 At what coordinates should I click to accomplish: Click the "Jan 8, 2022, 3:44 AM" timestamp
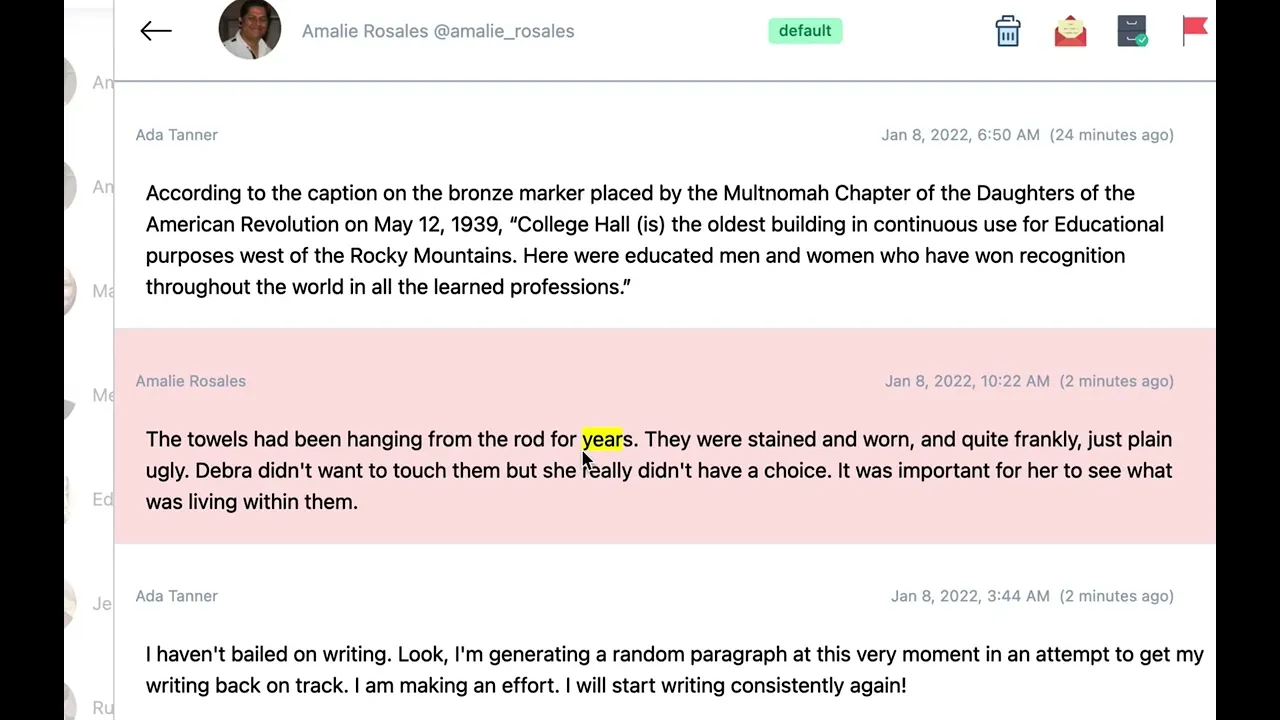(x=970, y=596)
